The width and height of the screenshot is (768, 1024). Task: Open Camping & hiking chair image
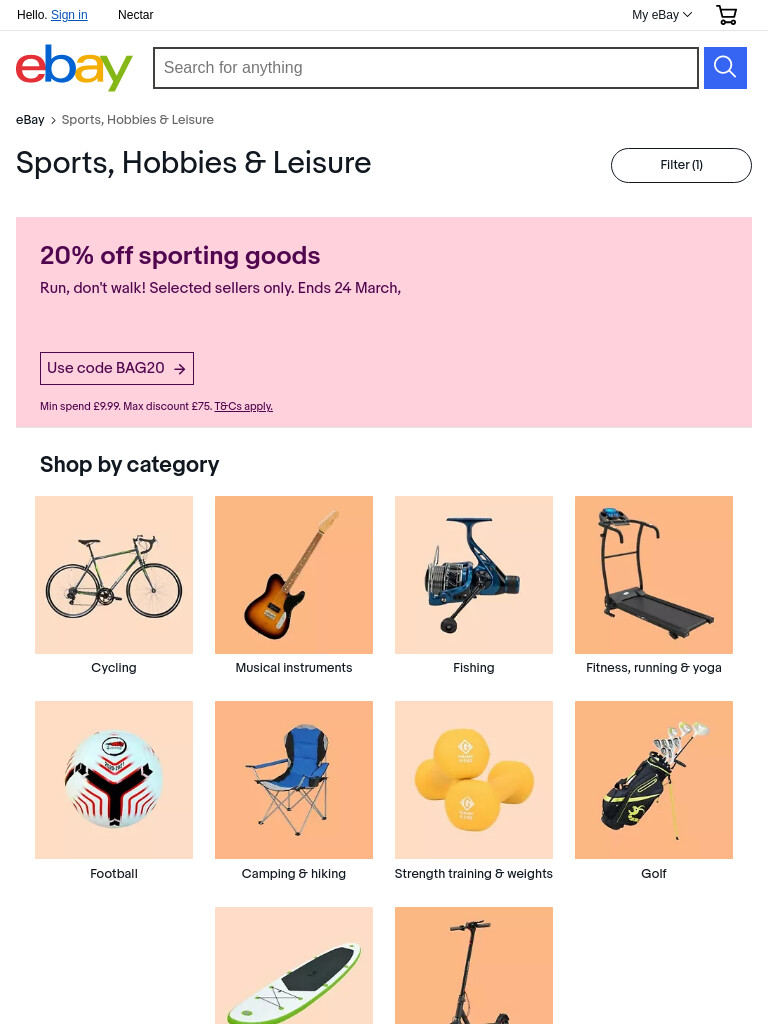point(294,780)
